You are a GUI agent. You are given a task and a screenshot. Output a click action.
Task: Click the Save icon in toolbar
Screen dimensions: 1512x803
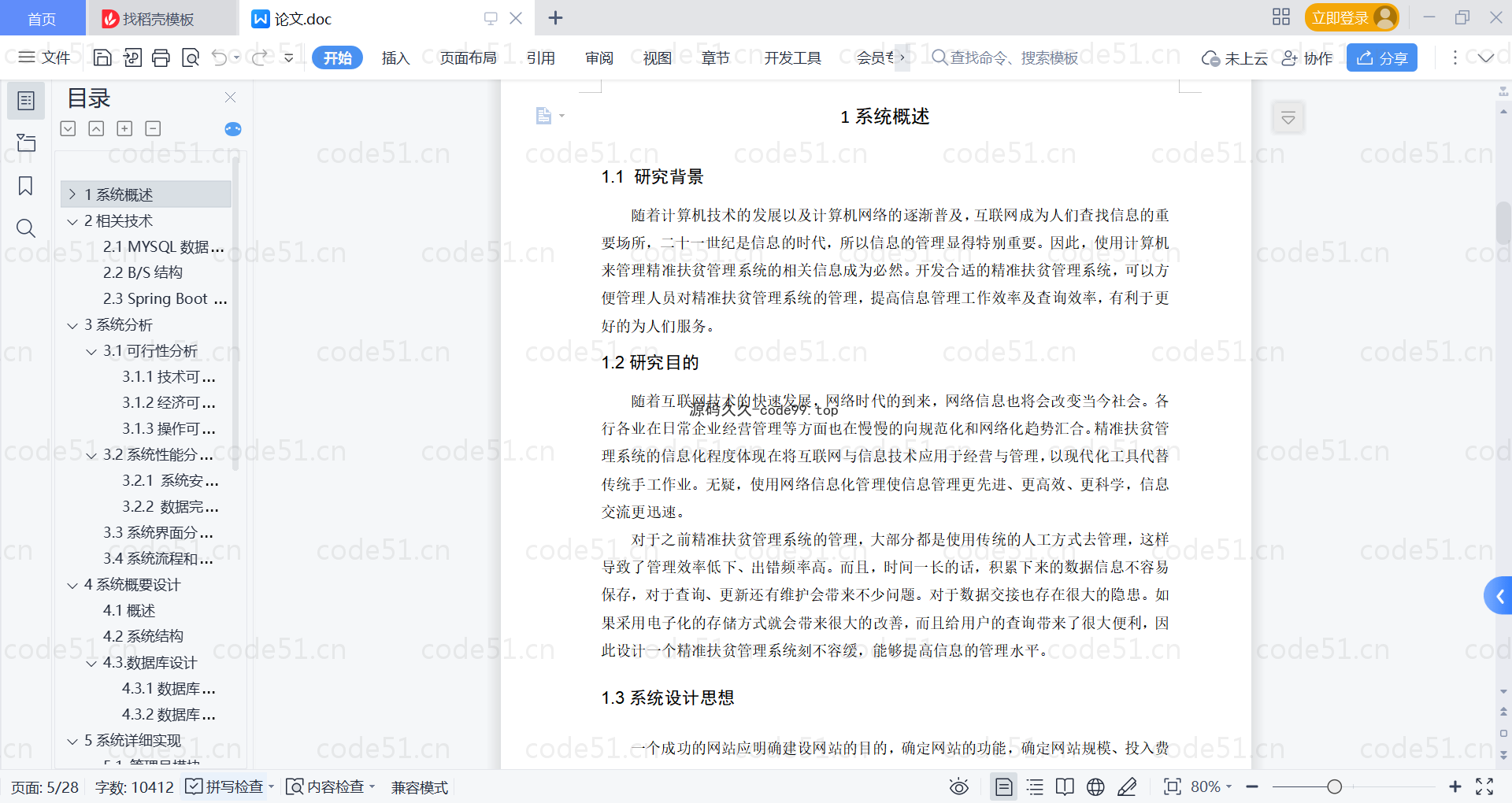[x=102, y=57]
